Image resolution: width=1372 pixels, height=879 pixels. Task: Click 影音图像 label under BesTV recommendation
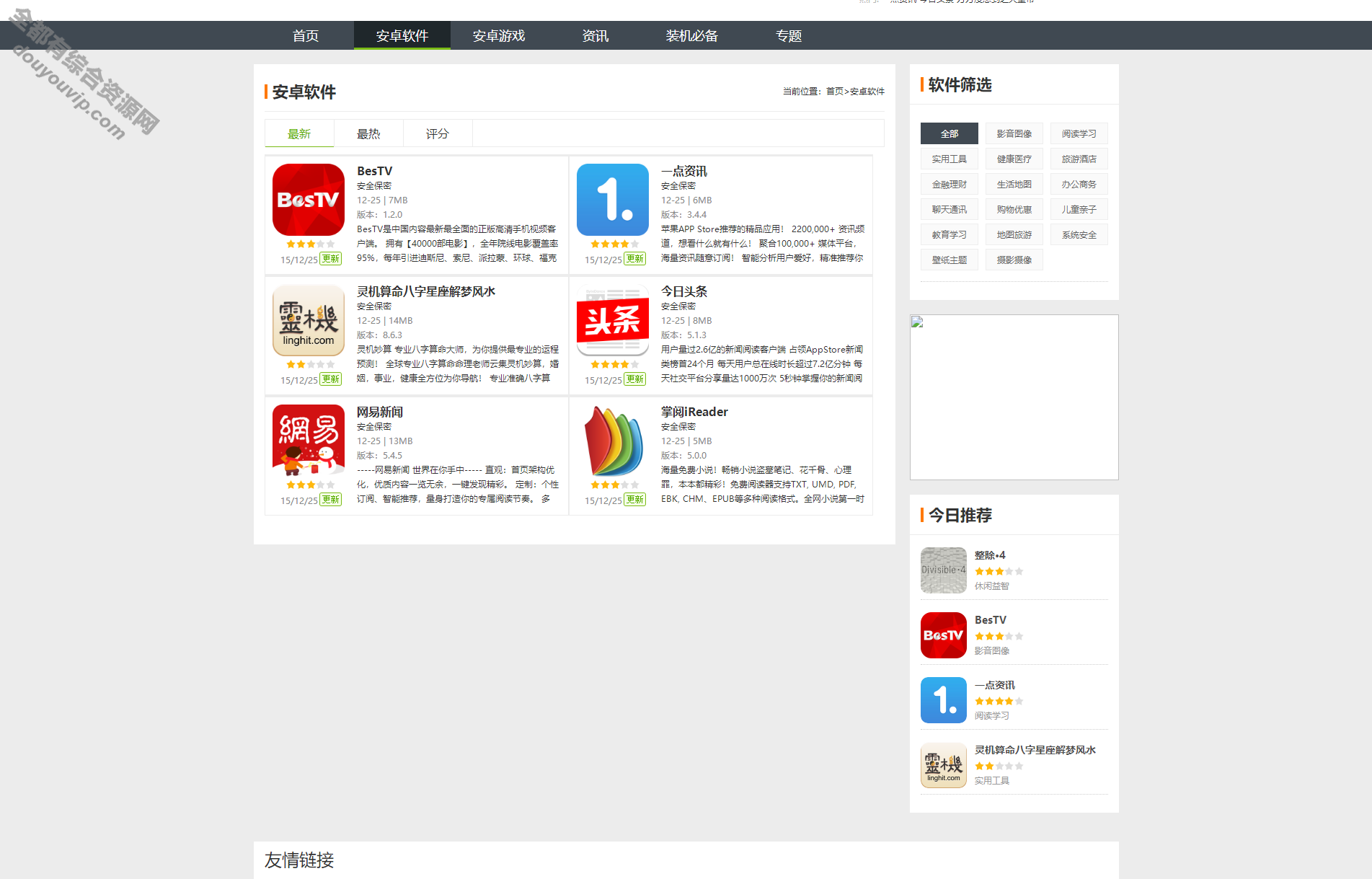coord(992,651)
